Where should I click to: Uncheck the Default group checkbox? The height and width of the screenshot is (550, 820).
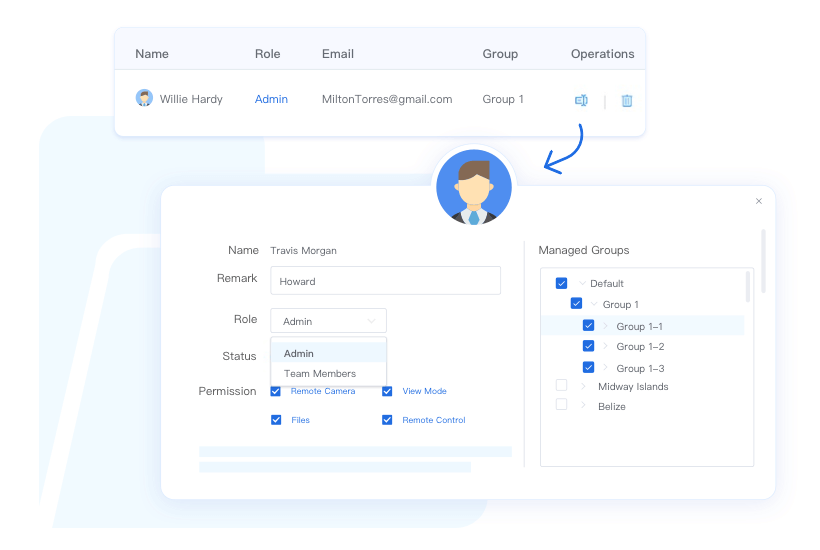point(561,283)
